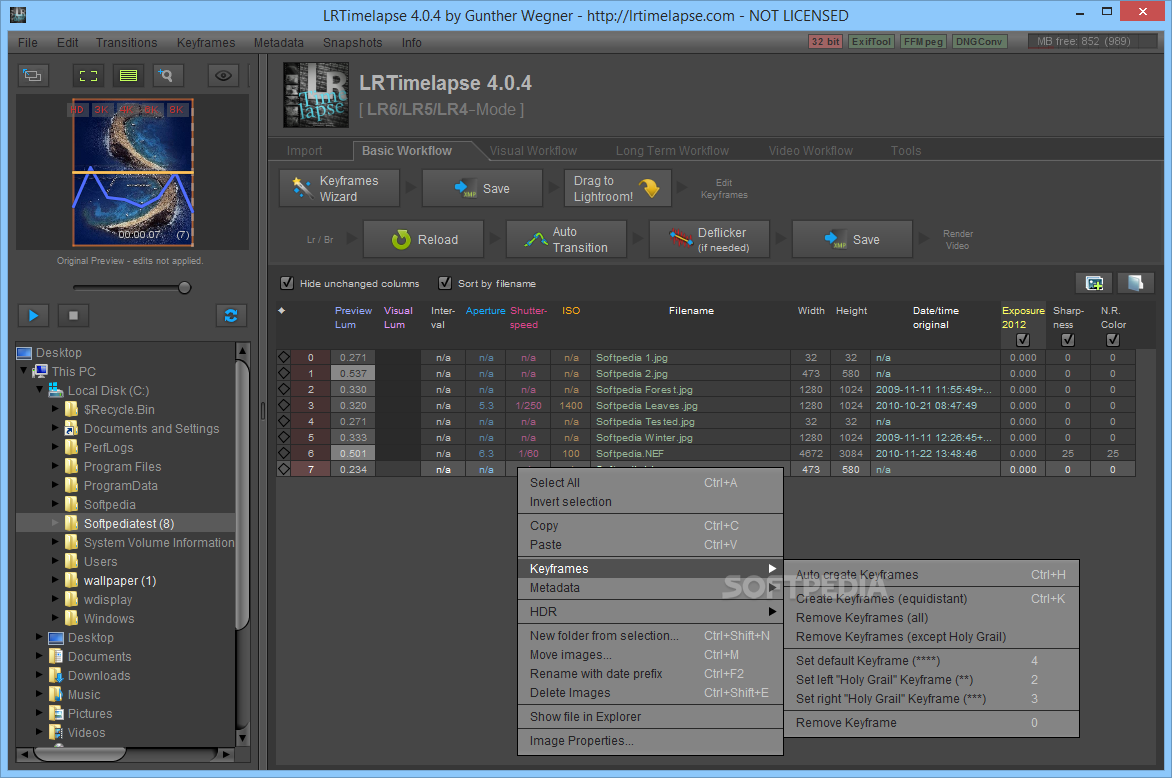
Task: Choose Show file in Explorer
Action: coord(650,717)
